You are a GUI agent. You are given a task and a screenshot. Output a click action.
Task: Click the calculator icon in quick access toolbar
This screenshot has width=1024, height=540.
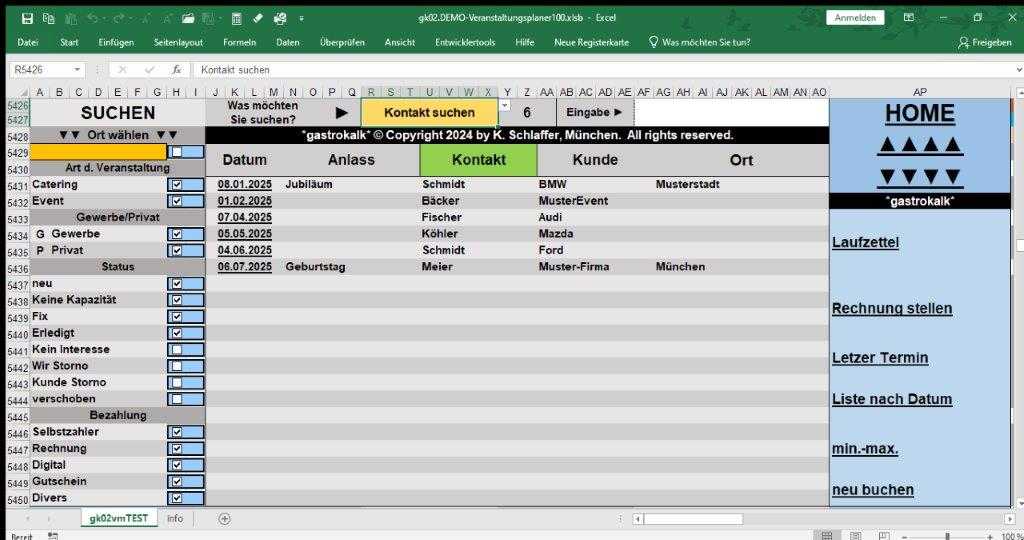(x=236, y=18)
